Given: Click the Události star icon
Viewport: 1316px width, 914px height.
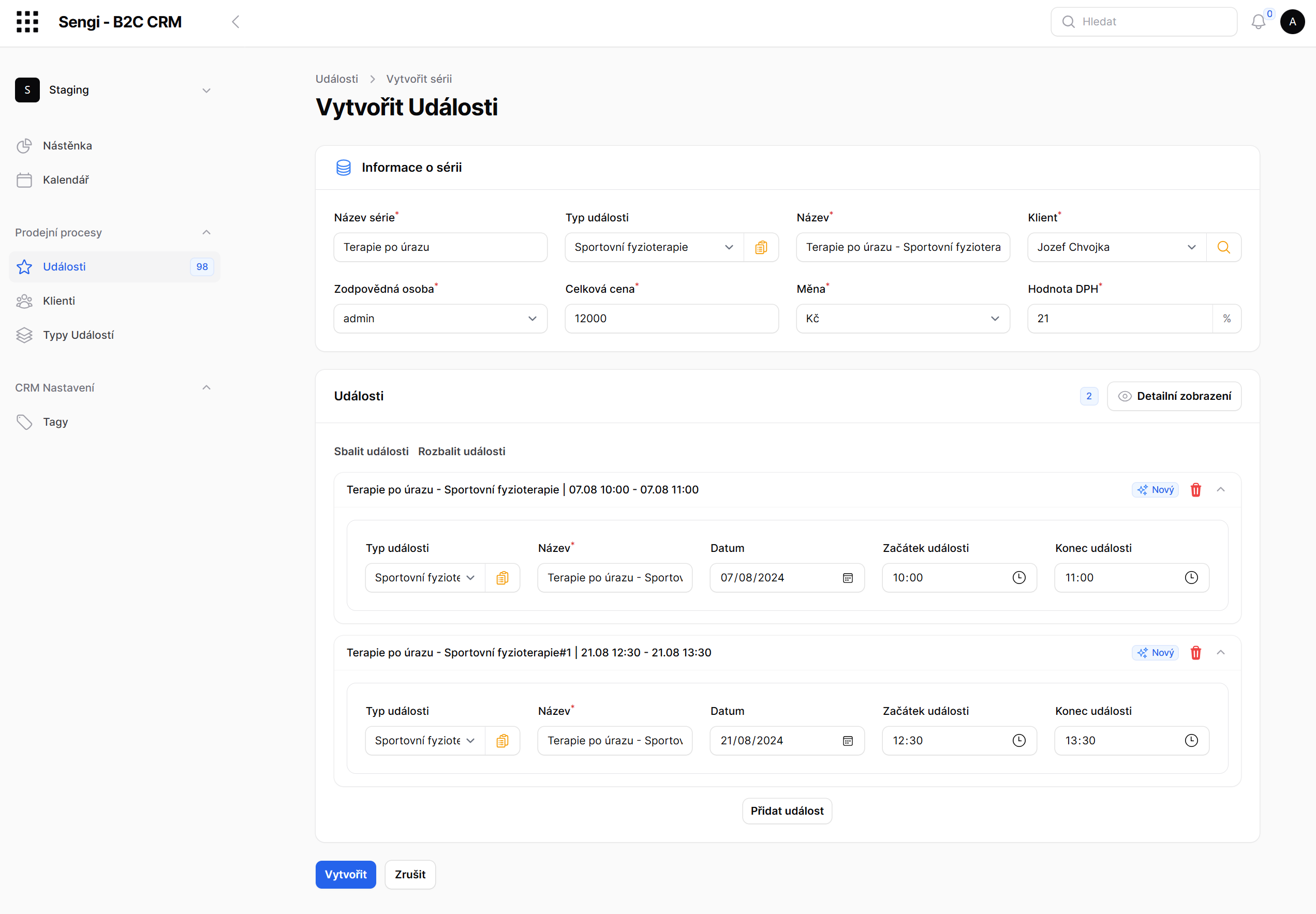Looking at the screenshot, I should pos(24,267).
